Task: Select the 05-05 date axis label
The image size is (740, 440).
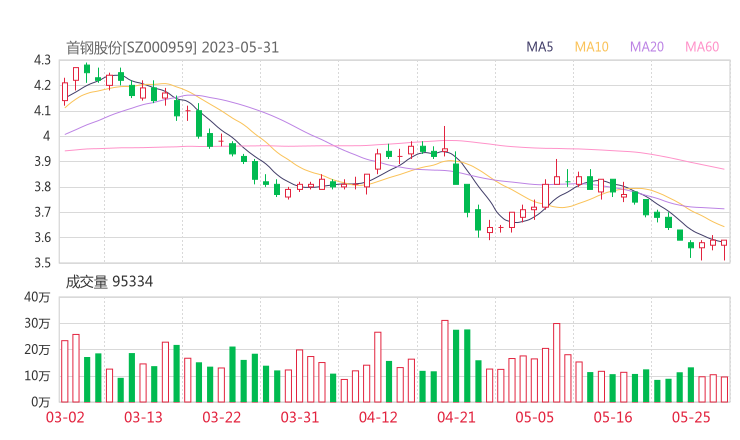Action: pyautogui.click(x=535, y=417)
